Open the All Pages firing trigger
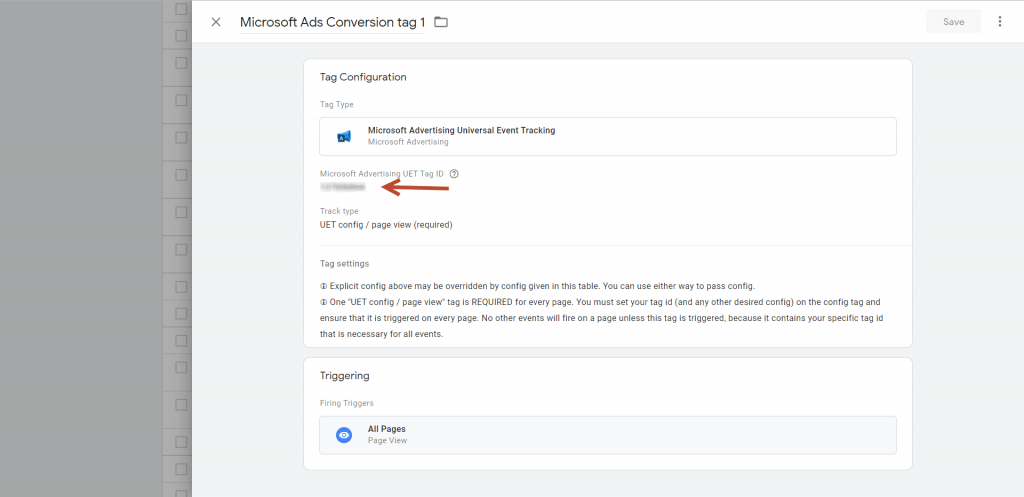The height and width of the screenshot is (497, 1024). (x=607, y=435)
